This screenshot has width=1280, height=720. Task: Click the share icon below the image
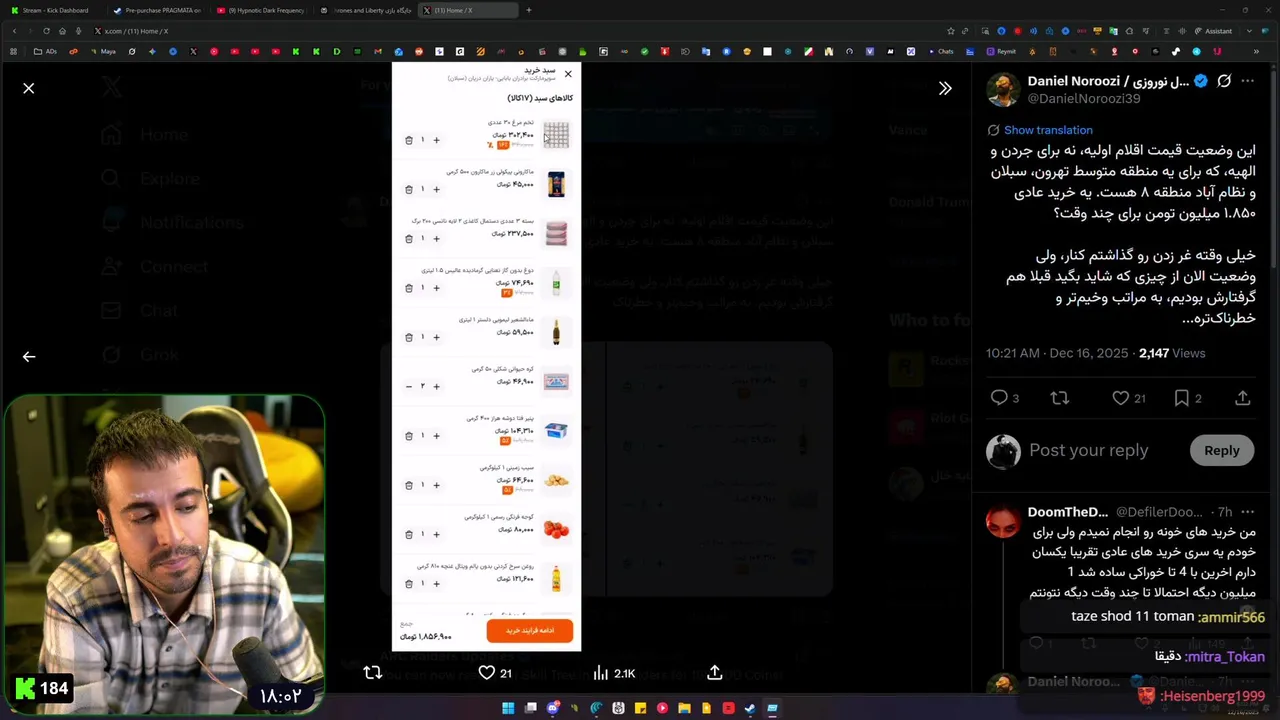[x=715, y=673]
